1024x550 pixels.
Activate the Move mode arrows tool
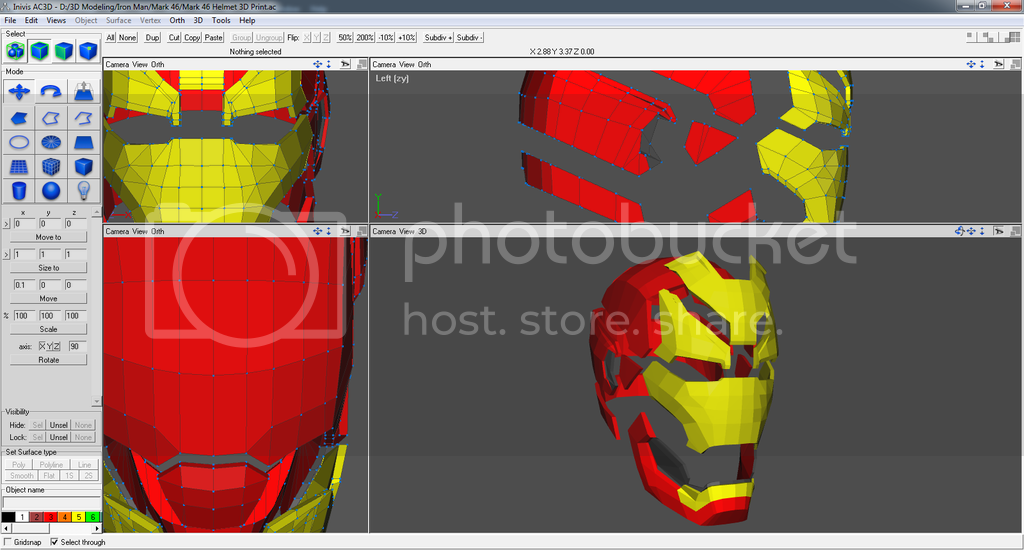point(20,91)
